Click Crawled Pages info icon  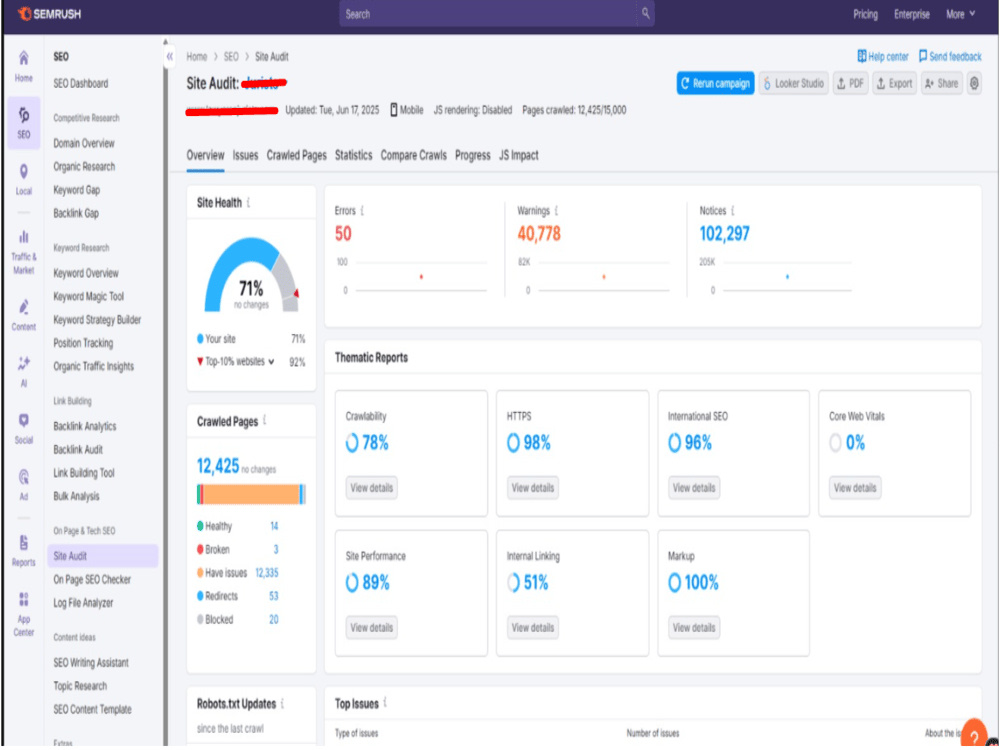click(x=265, y=421)
